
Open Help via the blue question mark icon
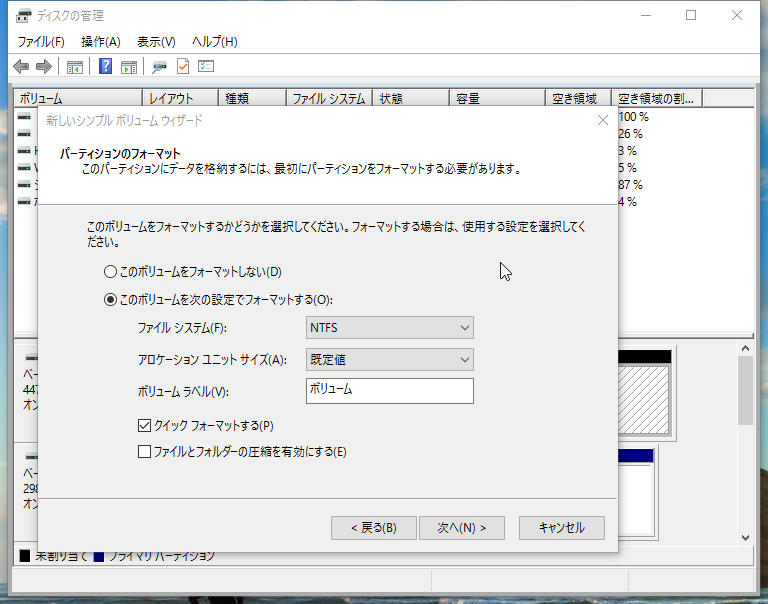105,66
